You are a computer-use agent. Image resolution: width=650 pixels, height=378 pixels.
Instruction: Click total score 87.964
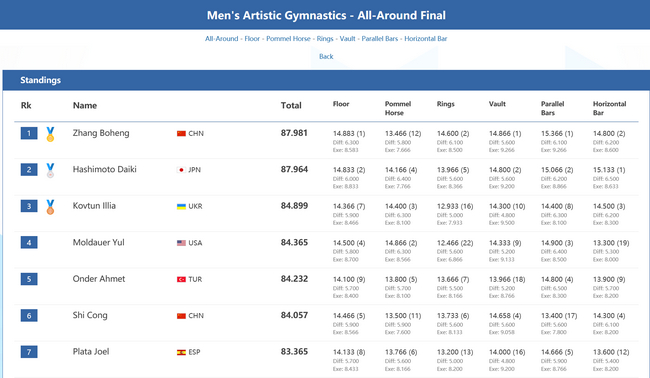[x=294, y=170]
